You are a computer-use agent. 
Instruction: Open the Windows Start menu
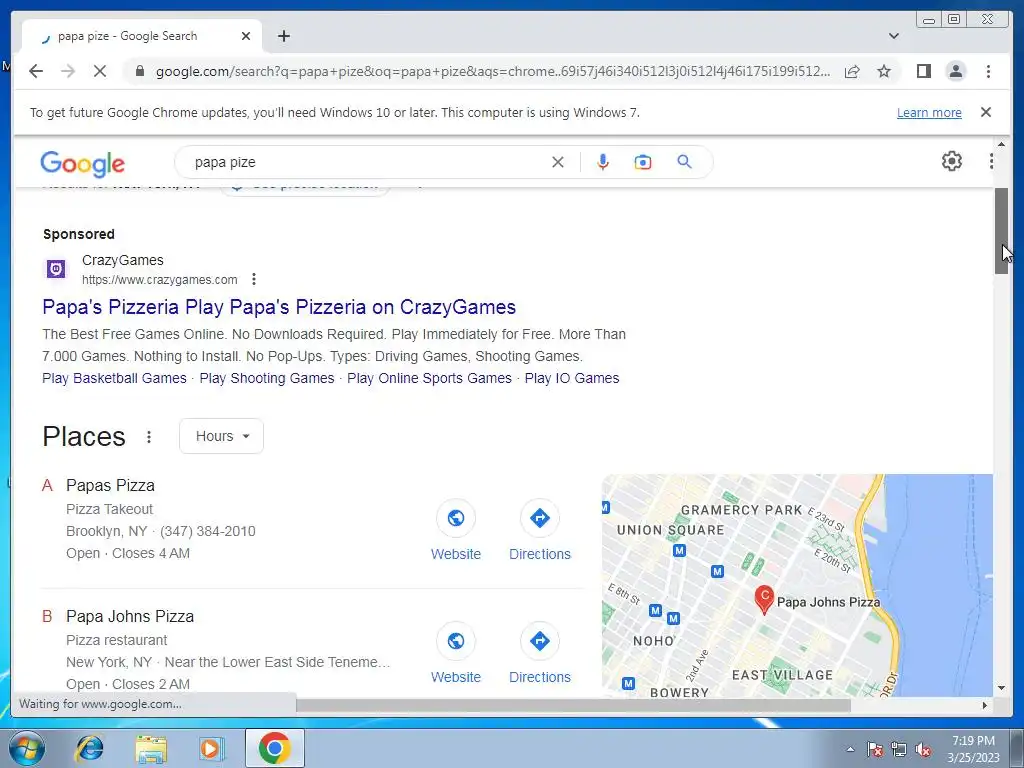(x=27, y=748)
